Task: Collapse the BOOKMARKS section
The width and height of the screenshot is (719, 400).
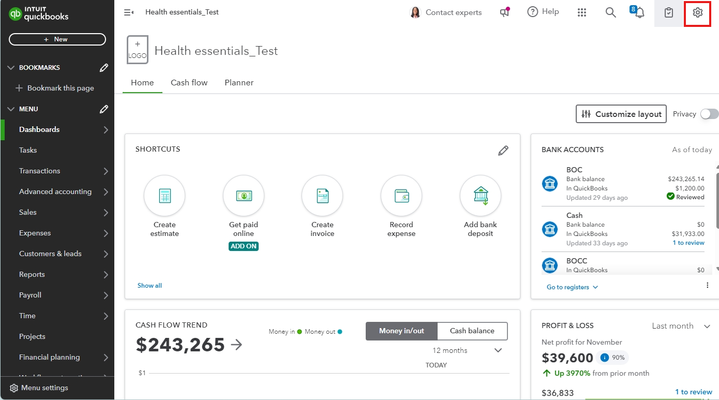Action: [x=11, y=67]
